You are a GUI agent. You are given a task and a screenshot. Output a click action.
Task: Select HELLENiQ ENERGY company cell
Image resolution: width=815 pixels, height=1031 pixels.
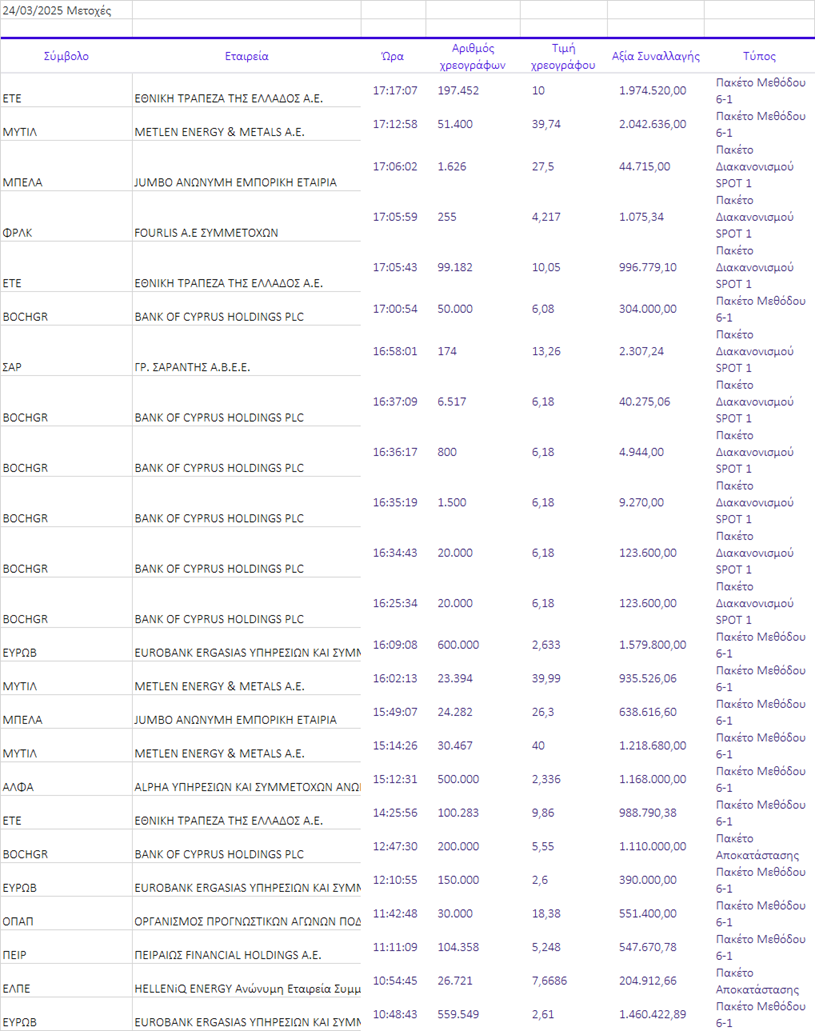coord(247,989)
